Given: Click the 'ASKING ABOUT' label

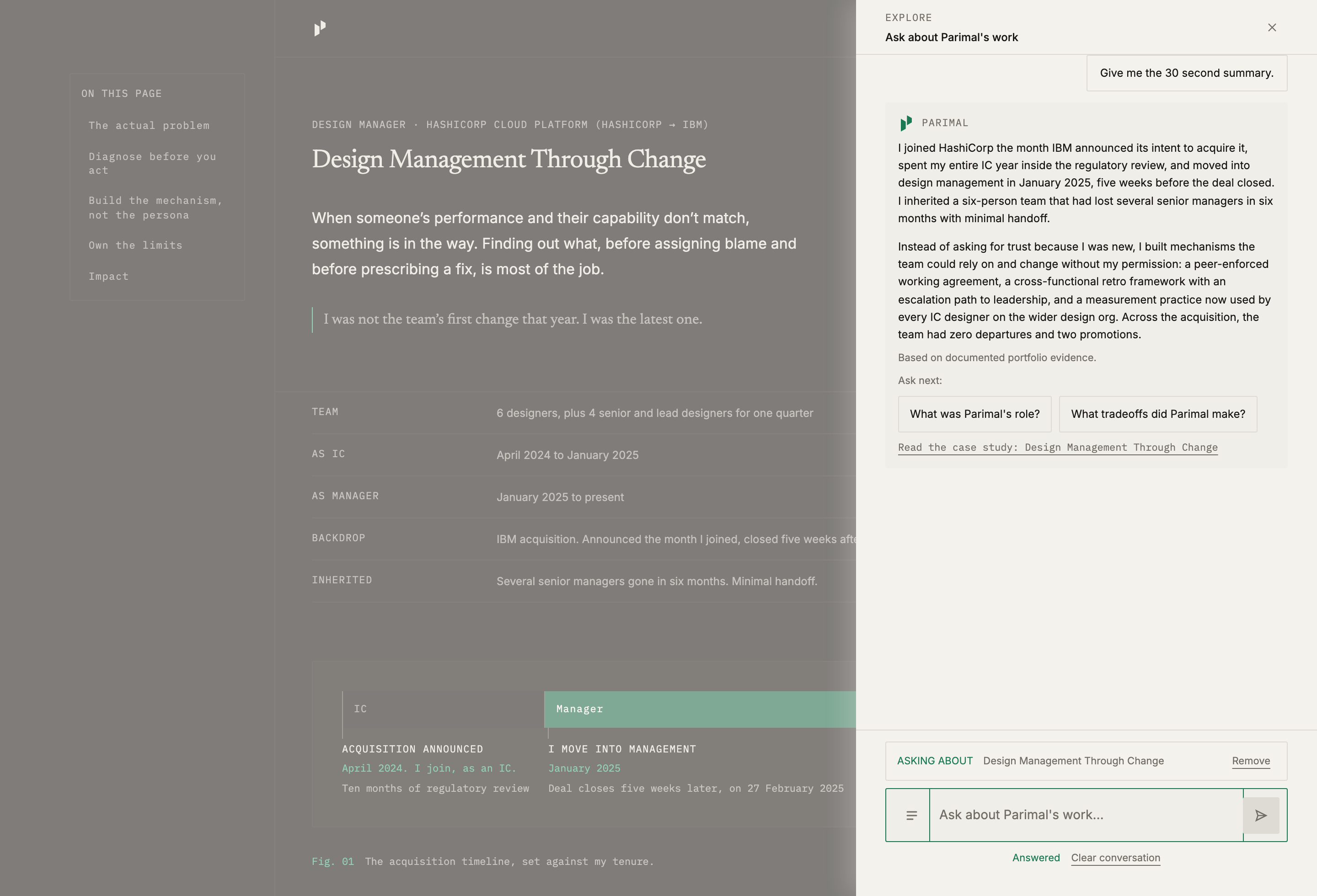Looking at the screenshot, I should (935, 761).
